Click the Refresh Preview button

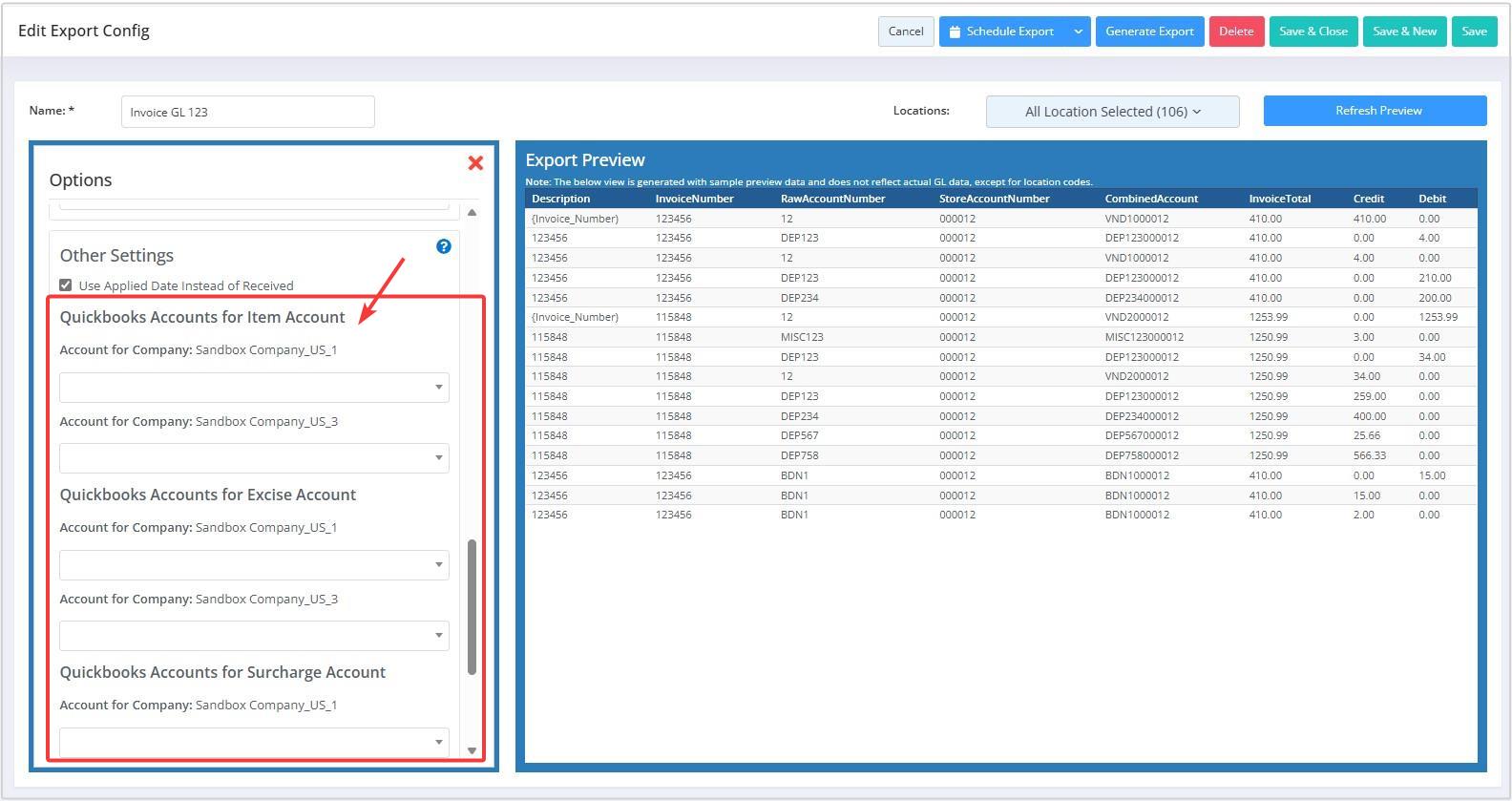pyautogui.click(x=1375, y=111)
